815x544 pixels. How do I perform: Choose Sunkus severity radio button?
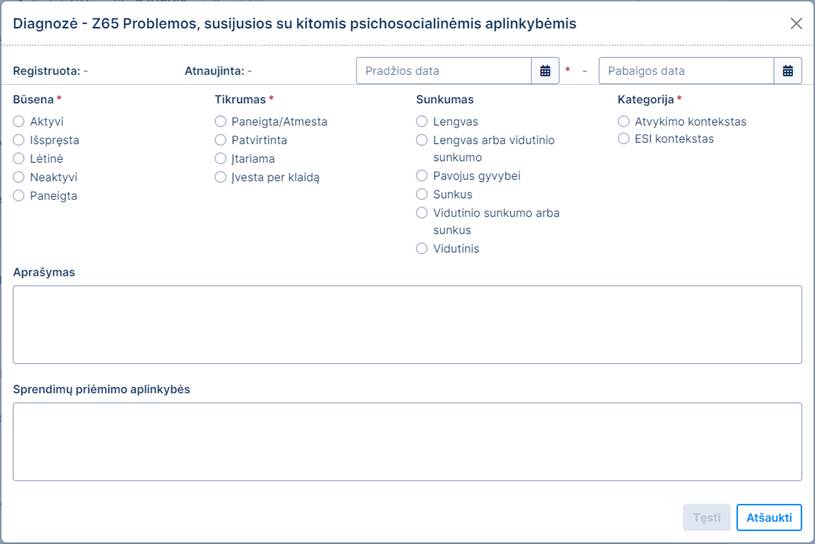[x=422, y=194]
